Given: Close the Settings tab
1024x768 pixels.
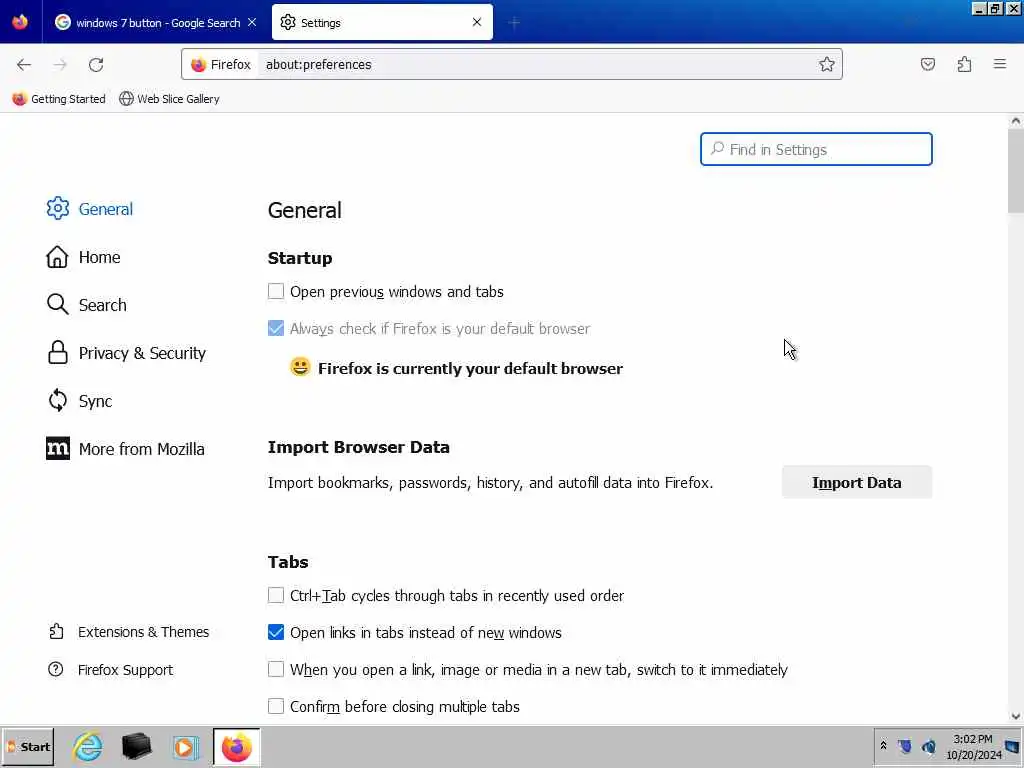Looking at the screenshot, I should 477,22.
